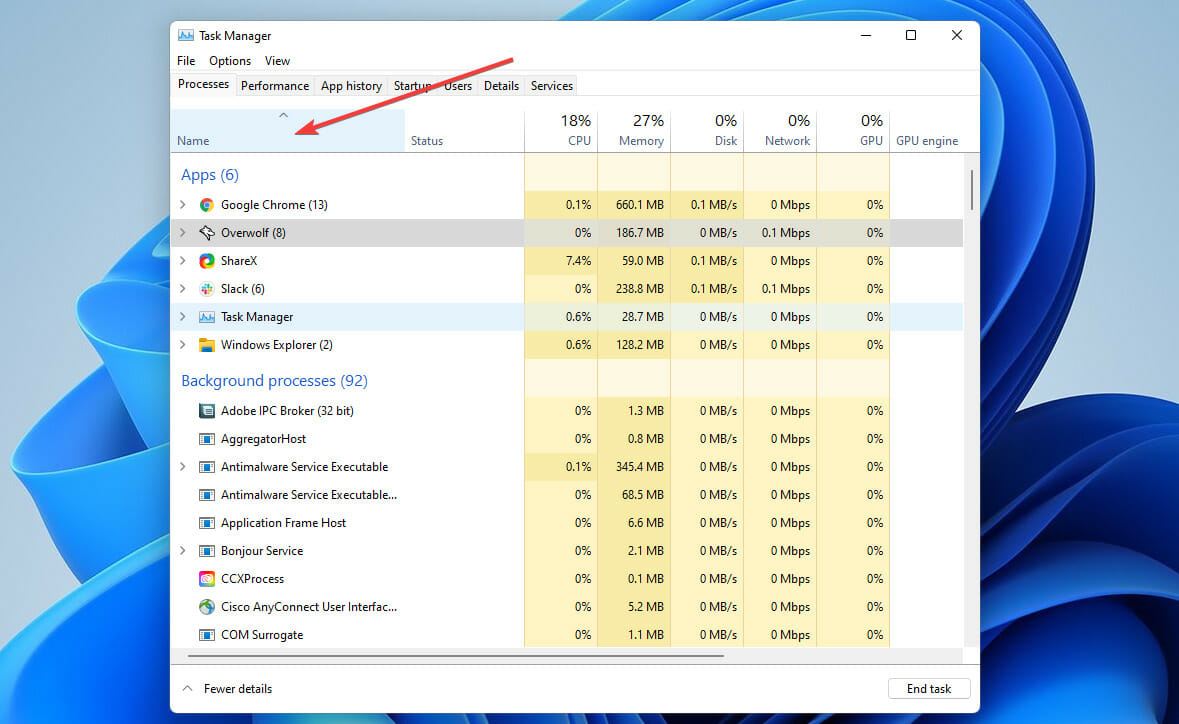Expand the Task Manager process entry

pyautogui.click(x=183, y=317)
